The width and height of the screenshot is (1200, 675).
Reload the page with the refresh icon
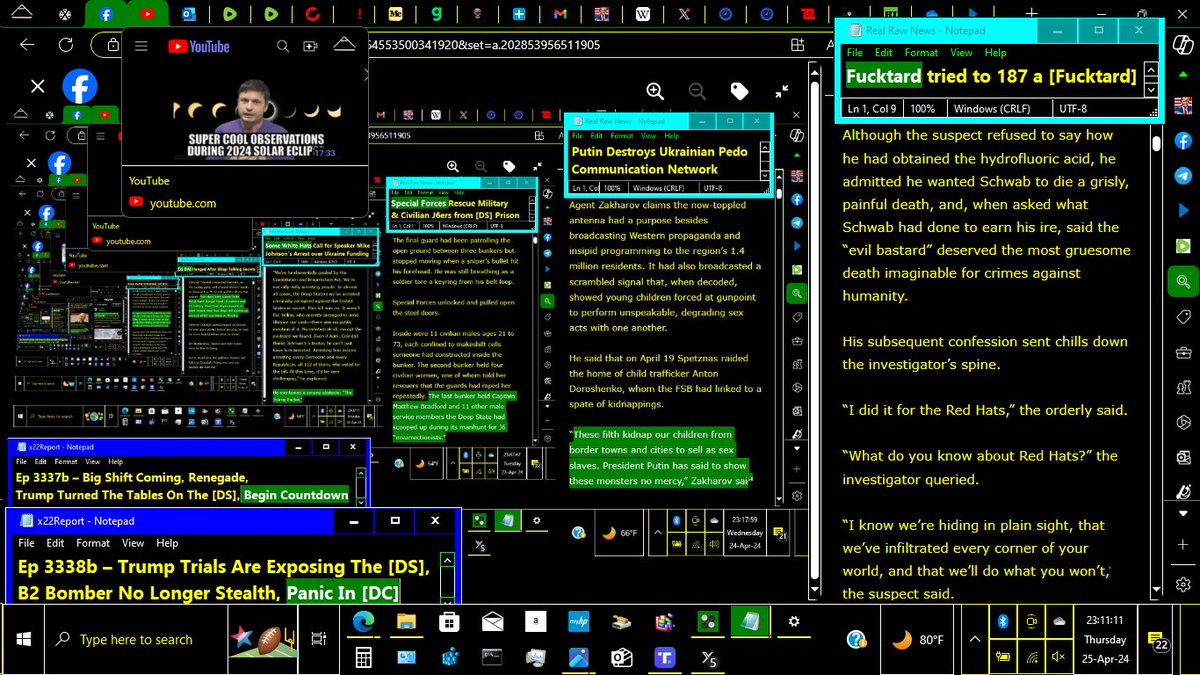point(65,45)
